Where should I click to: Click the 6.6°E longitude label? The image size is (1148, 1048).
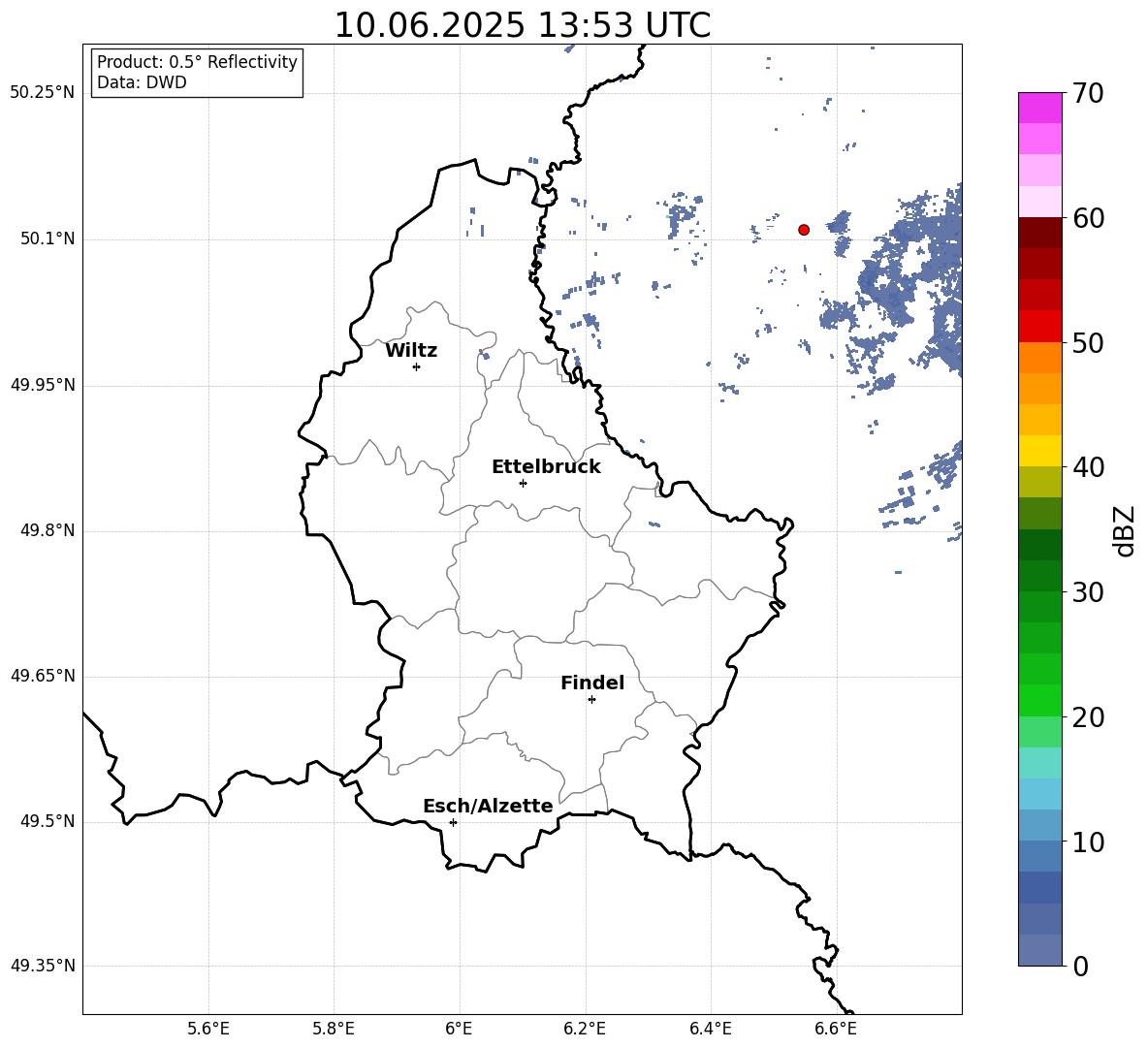pyautogui.click(x=836, y=1029)
